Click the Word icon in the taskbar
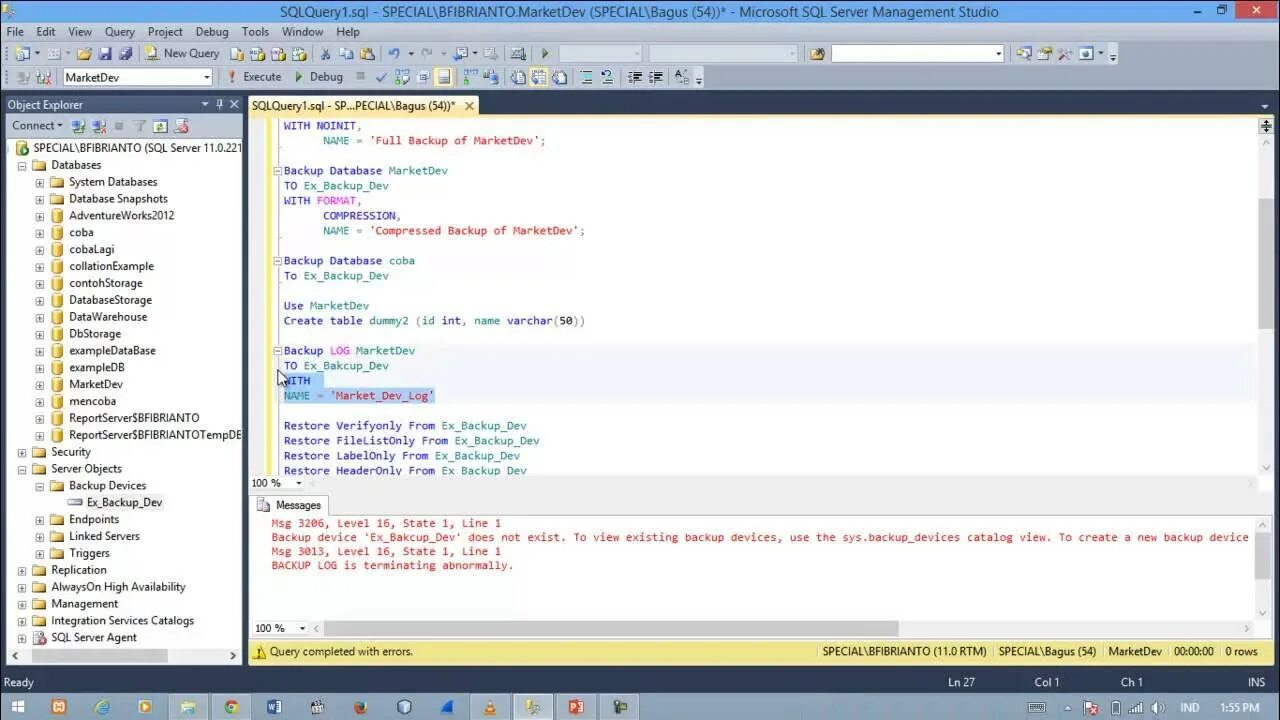 point(274,706)
